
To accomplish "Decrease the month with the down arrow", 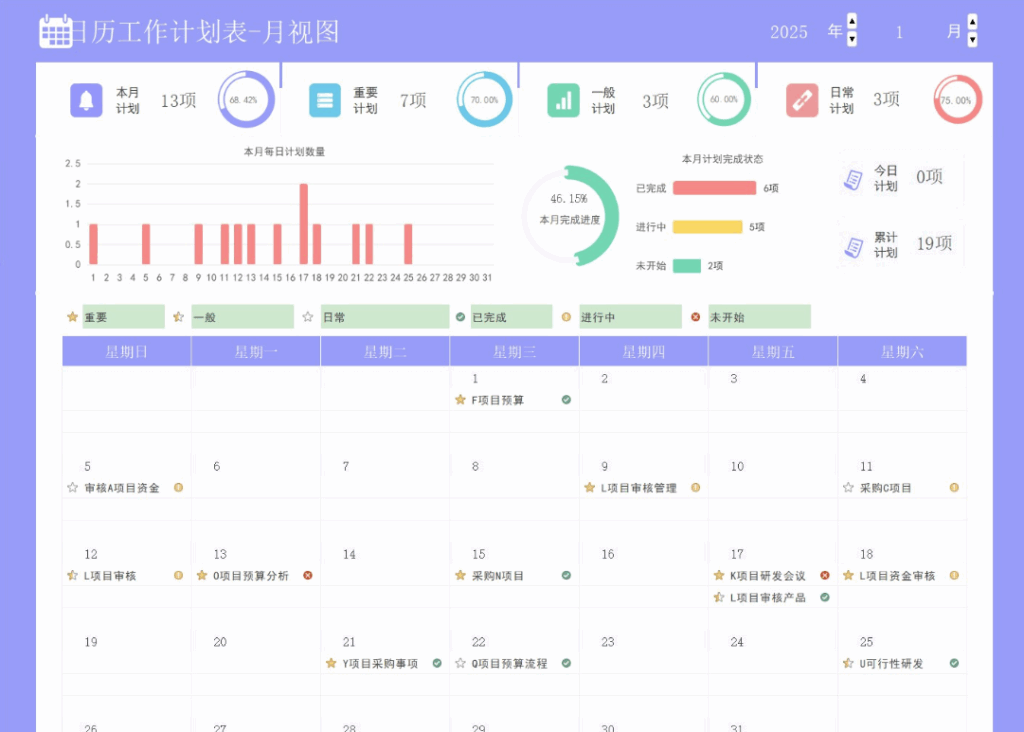I will point(972,39).
